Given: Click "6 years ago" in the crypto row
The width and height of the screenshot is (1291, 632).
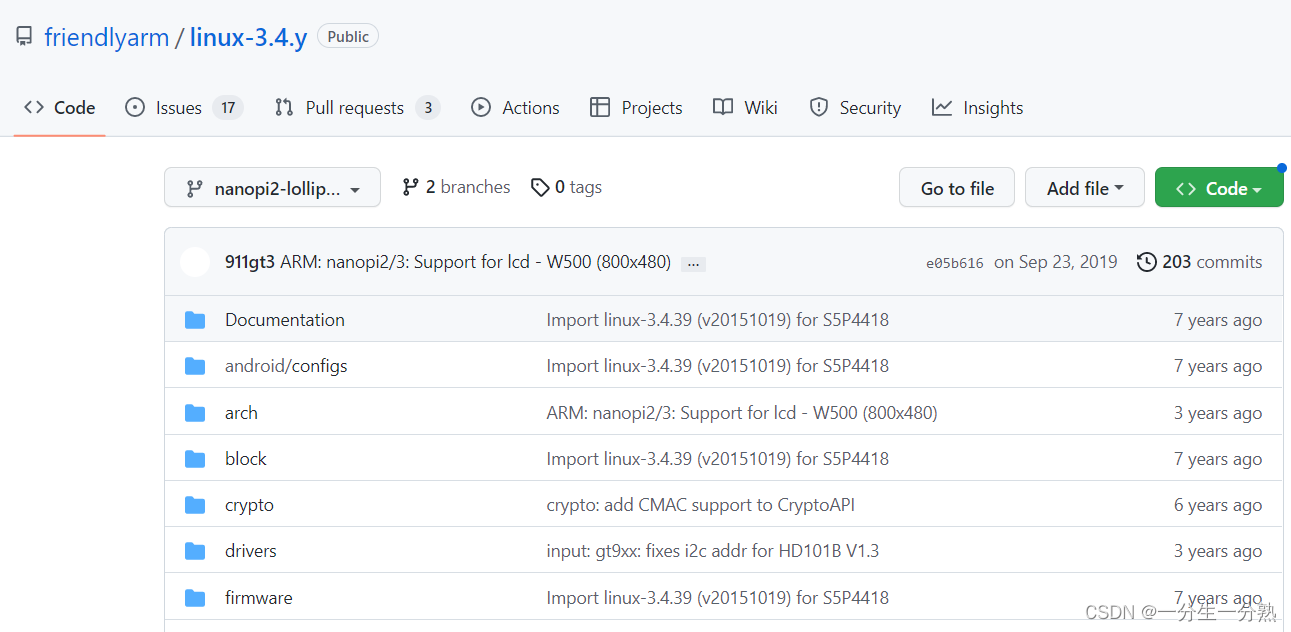Looking at the screenshot, I should tap(1218, 505).
